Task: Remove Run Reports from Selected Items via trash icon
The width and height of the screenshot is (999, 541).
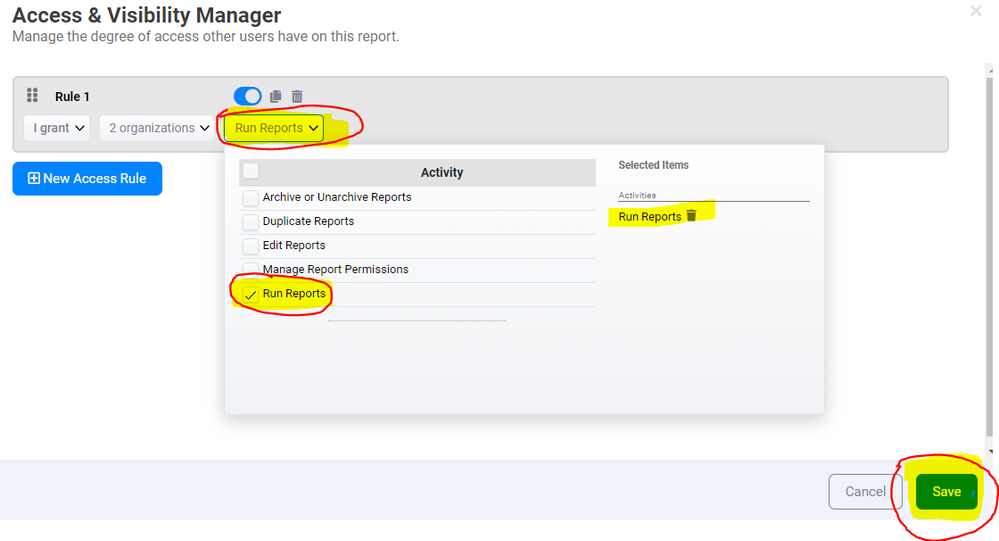Action: tap(691, 216)
